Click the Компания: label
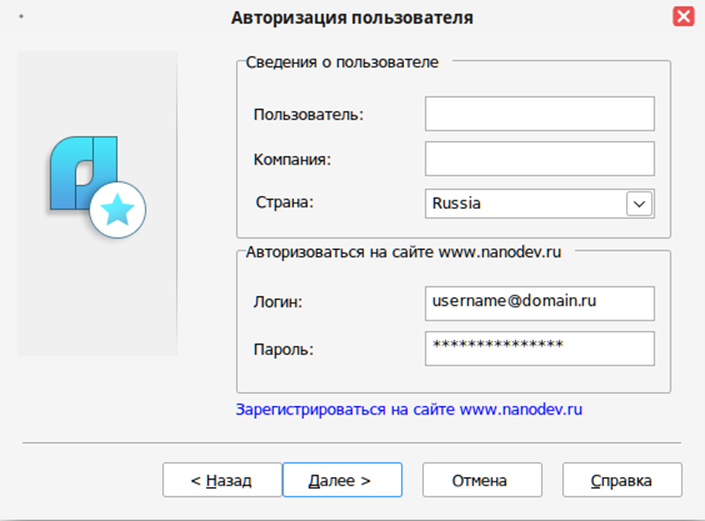705x521 pixels. pos(292,159)
